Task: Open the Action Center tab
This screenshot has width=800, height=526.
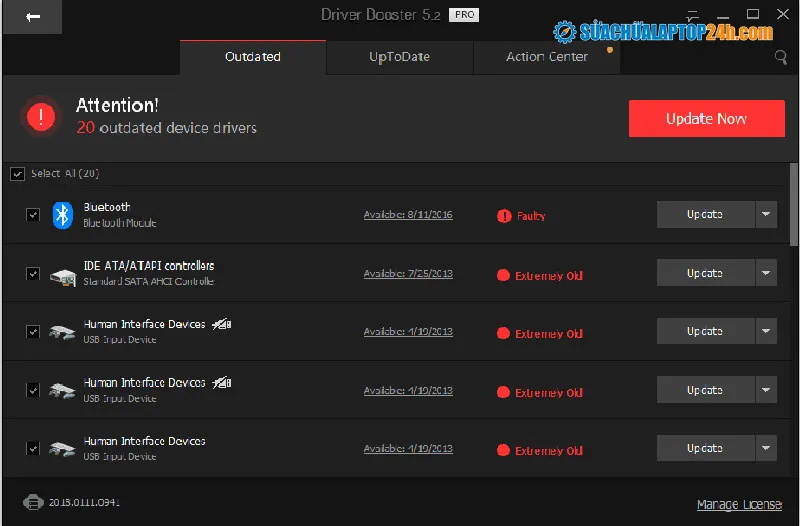Action: point(547,57)
